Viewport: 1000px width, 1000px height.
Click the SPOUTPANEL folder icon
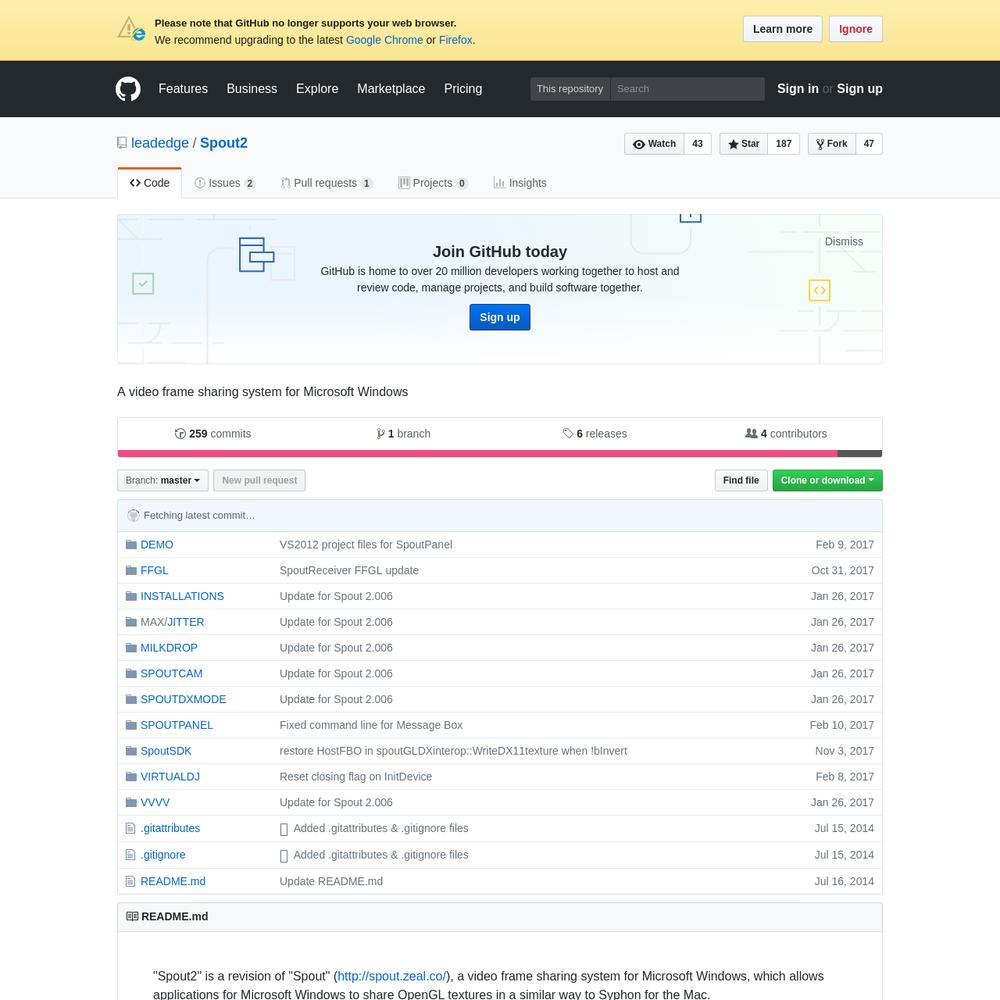point(131,725)
